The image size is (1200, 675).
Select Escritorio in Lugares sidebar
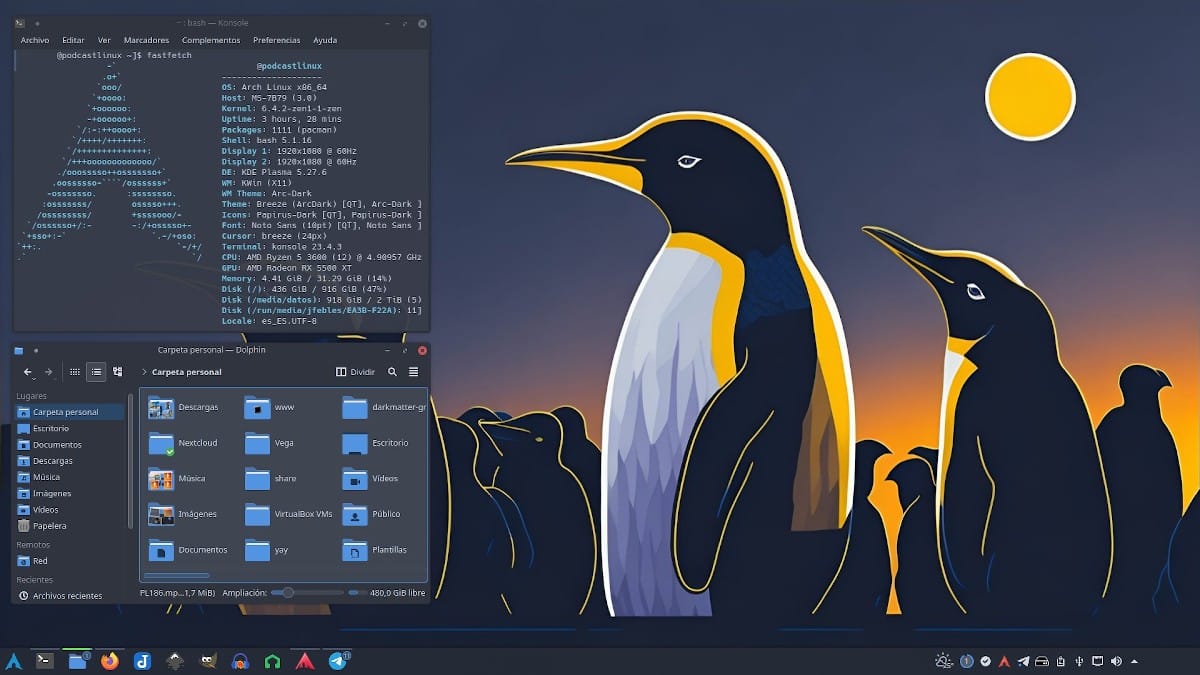[70, 428]
